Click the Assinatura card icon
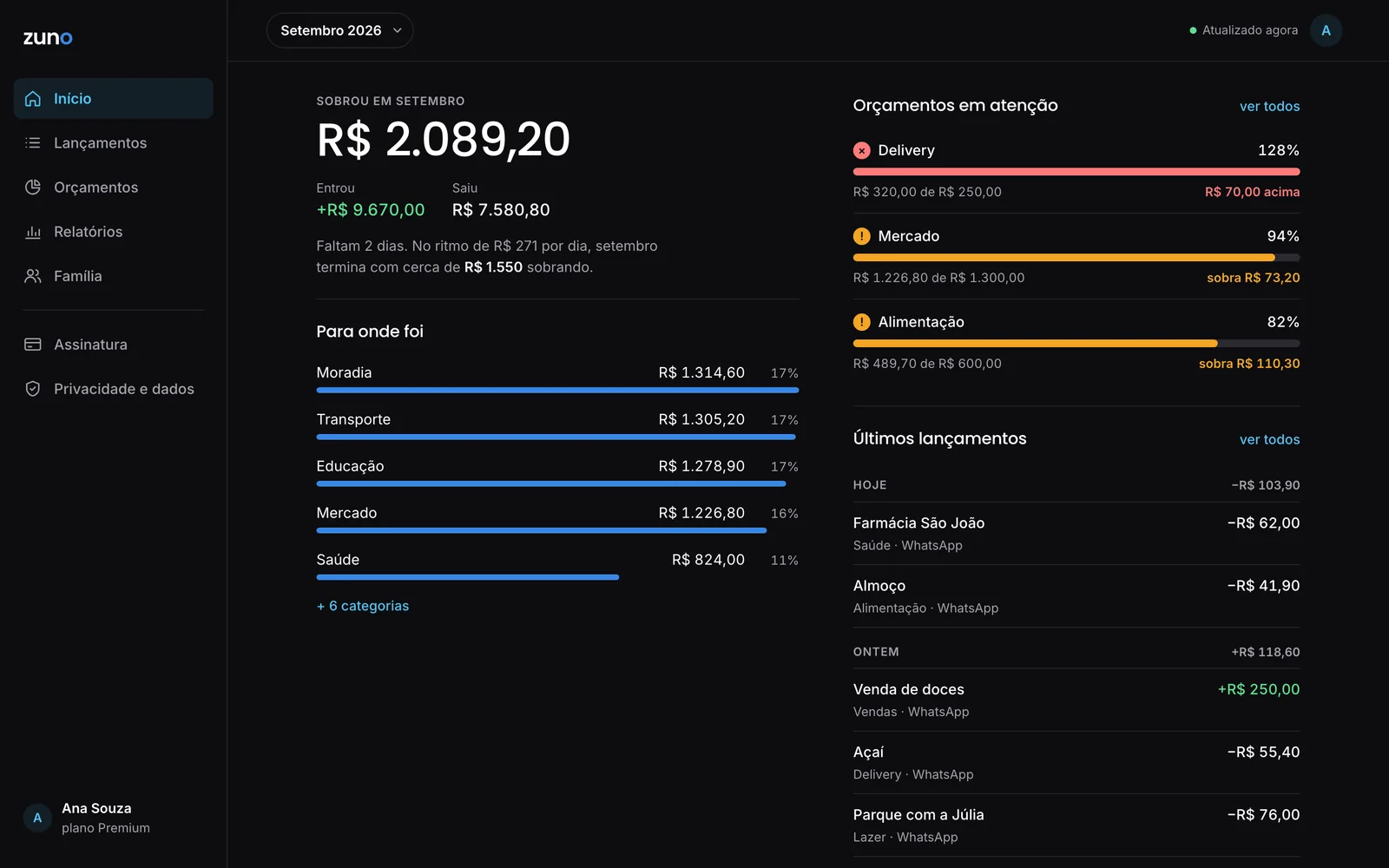Screen dimensions: 1389x868 (33, 345)
